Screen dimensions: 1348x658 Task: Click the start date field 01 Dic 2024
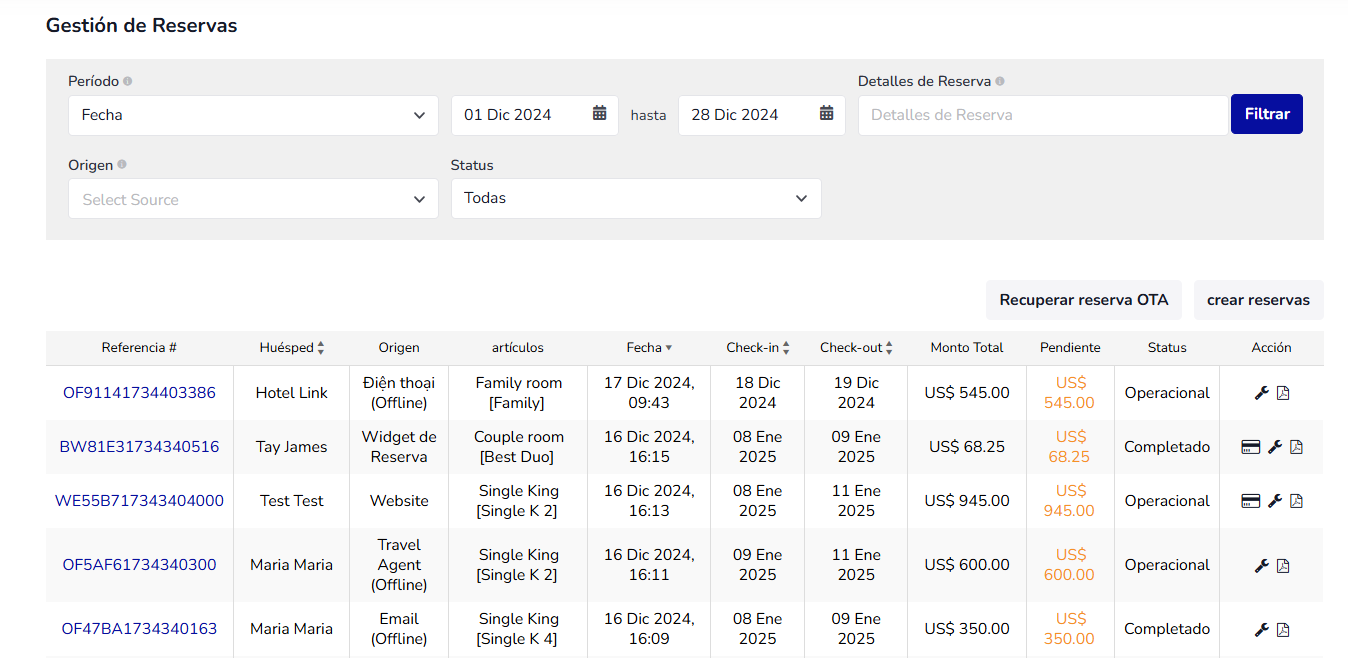535,115
